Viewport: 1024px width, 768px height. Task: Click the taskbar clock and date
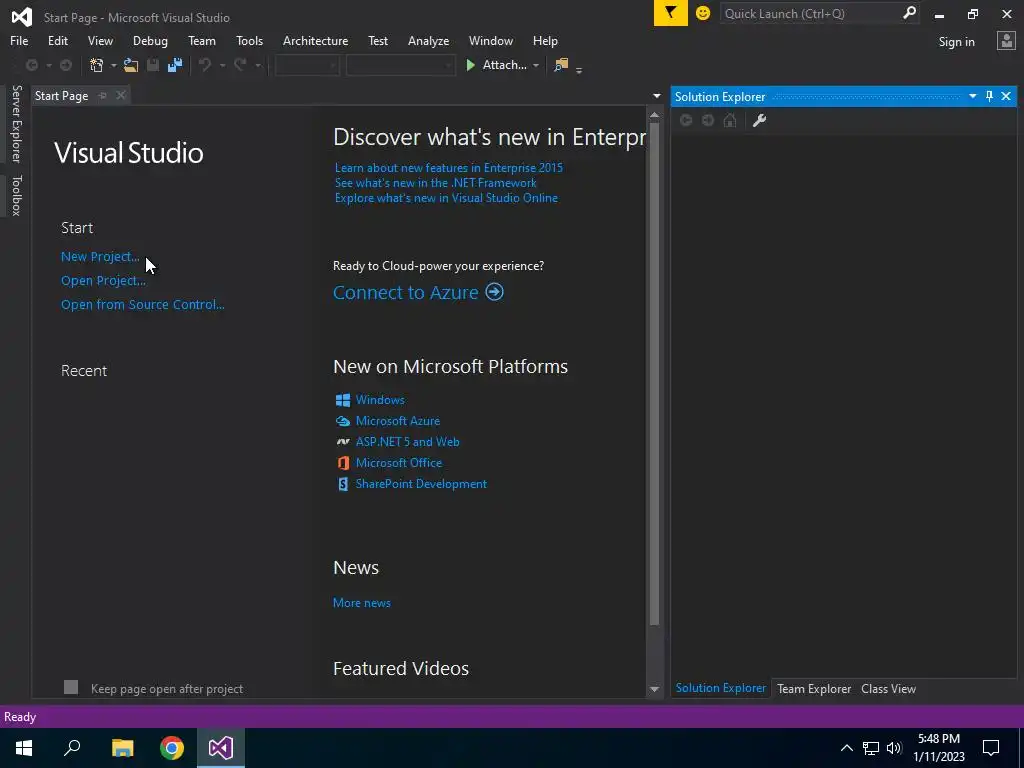click(x=938, y=748)
